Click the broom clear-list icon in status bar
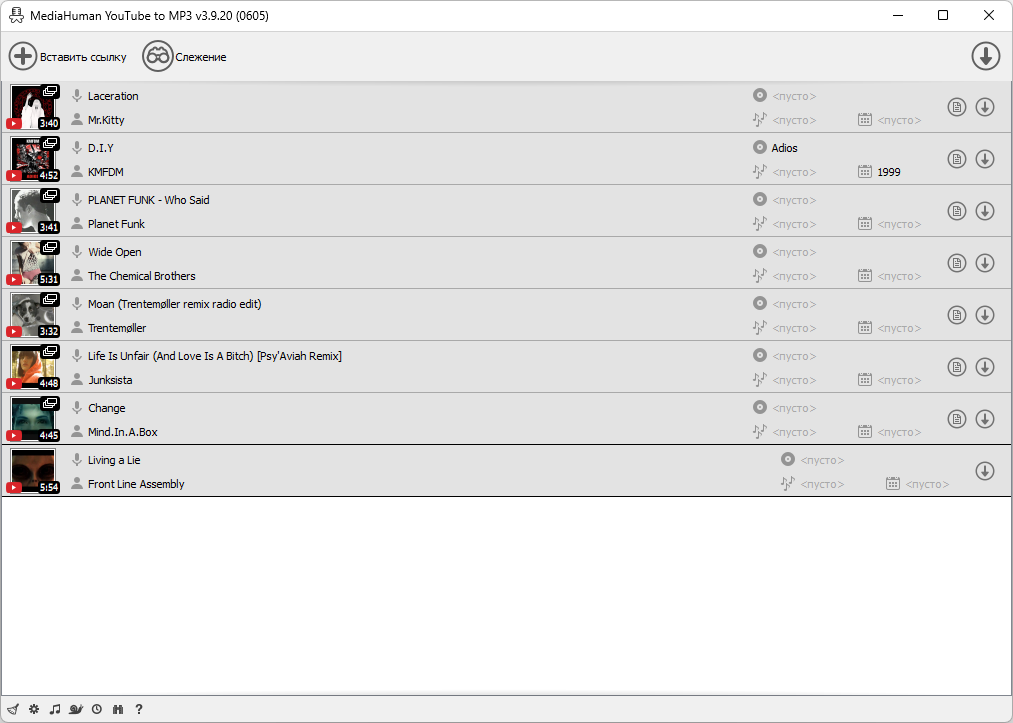1013x723 pixels. coord(13,709)
